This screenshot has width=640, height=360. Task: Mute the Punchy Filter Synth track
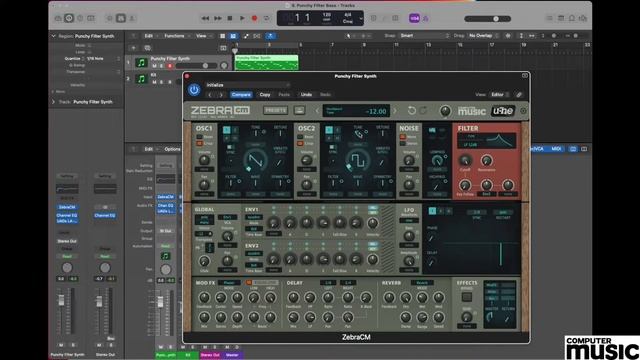pyautogui.click(x=154, y=66)
